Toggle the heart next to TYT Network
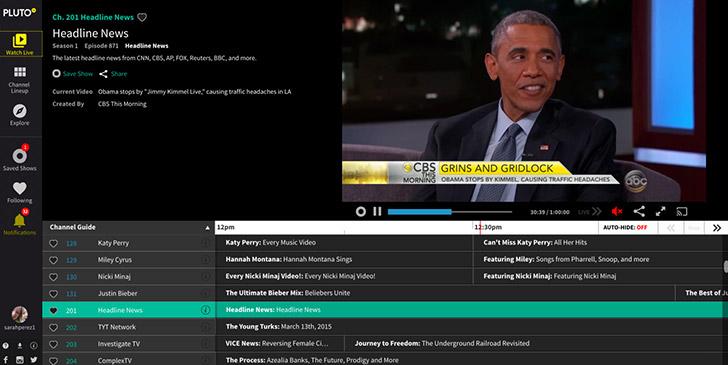 pyautogui.click(x=53, y=327)
